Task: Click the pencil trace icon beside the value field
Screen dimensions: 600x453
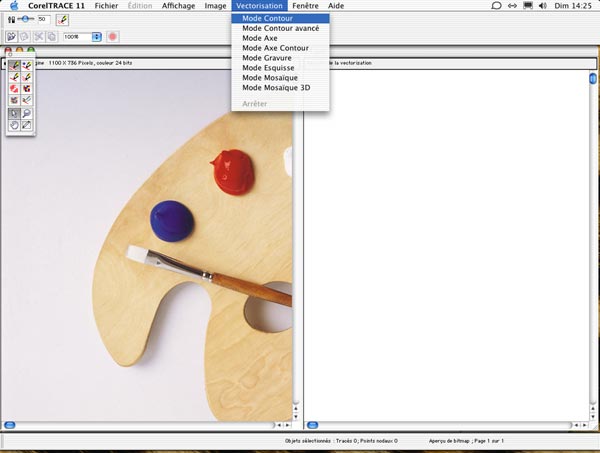Action: point(61,19)
